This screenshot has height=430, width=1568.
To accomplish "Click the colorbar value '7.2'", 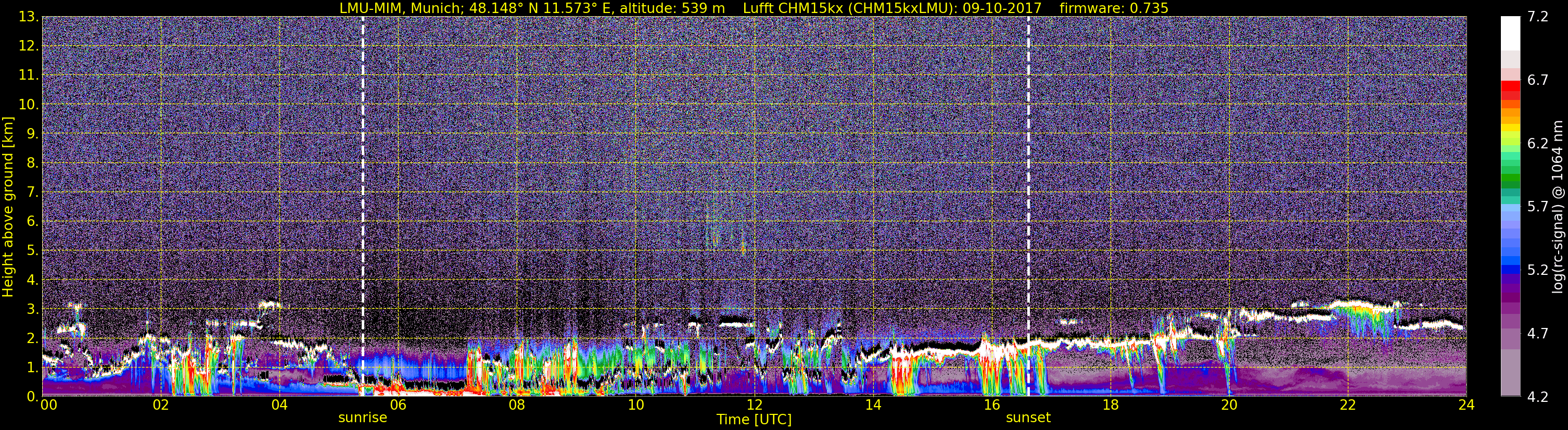I will (1538, 17).
